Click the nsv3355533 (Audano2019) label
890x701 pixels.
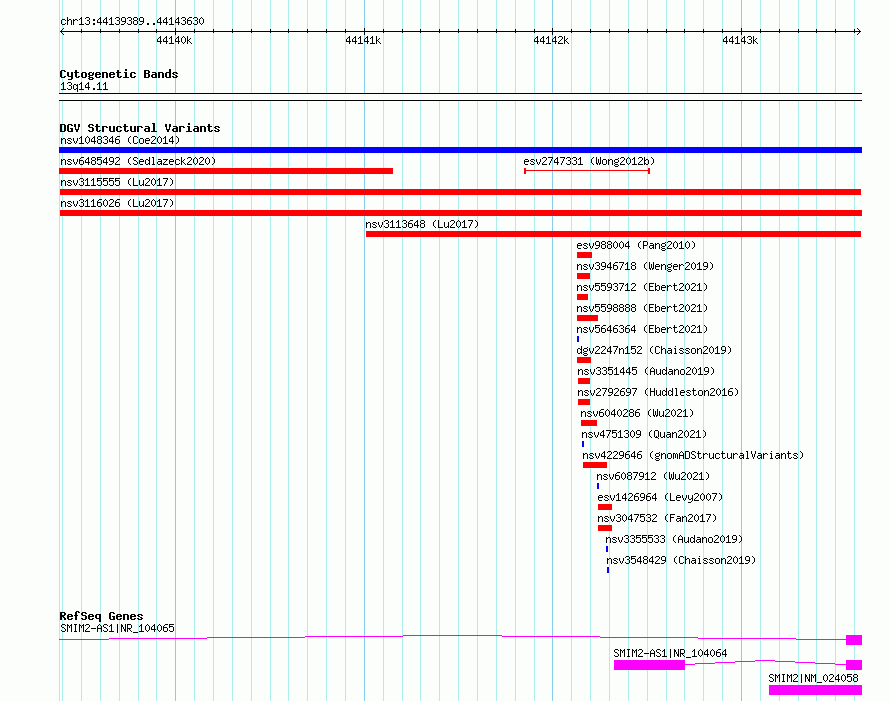pos(674,539)
